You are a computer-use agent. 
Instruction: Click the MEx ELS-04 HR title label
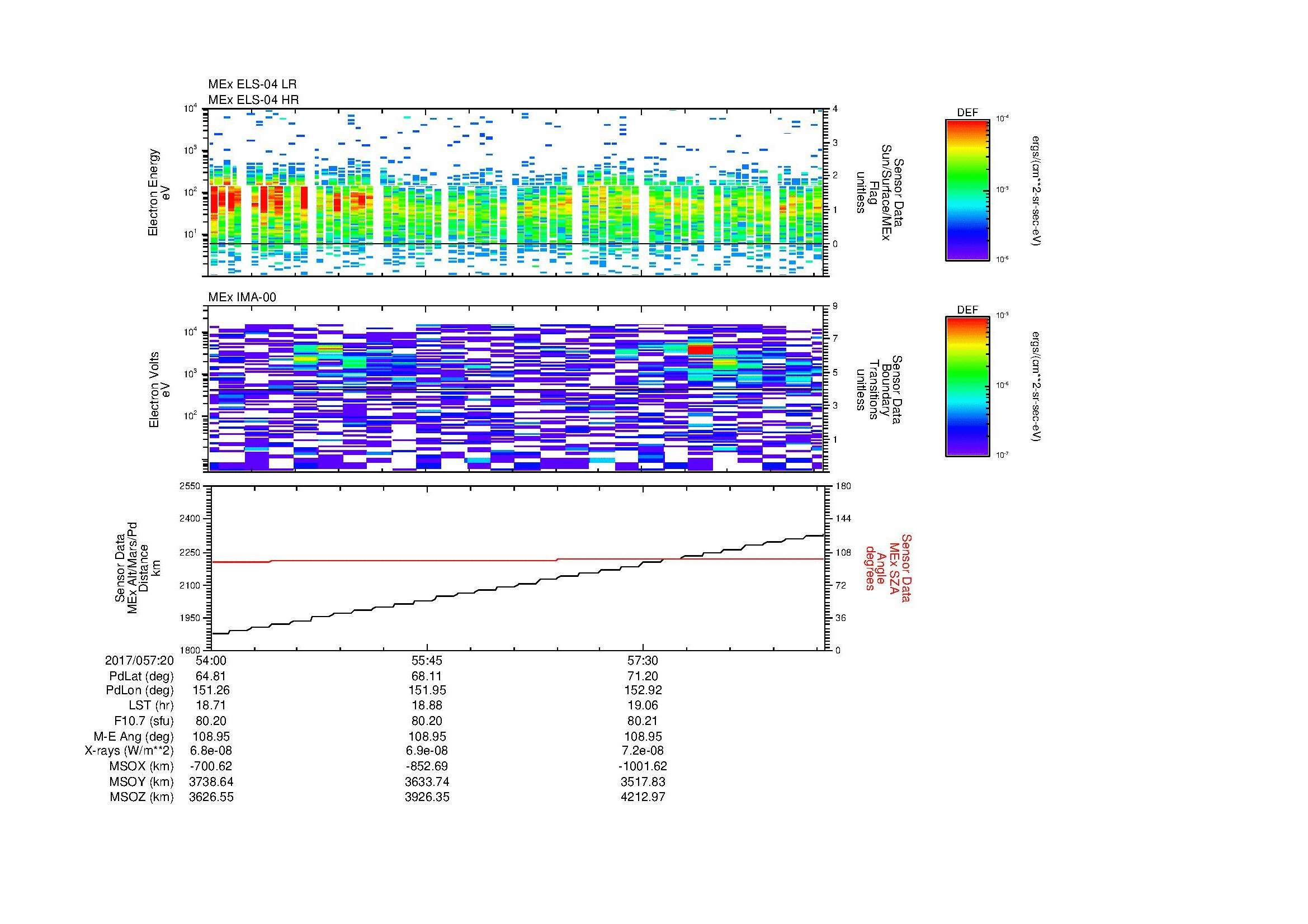[x=253, y=99]
